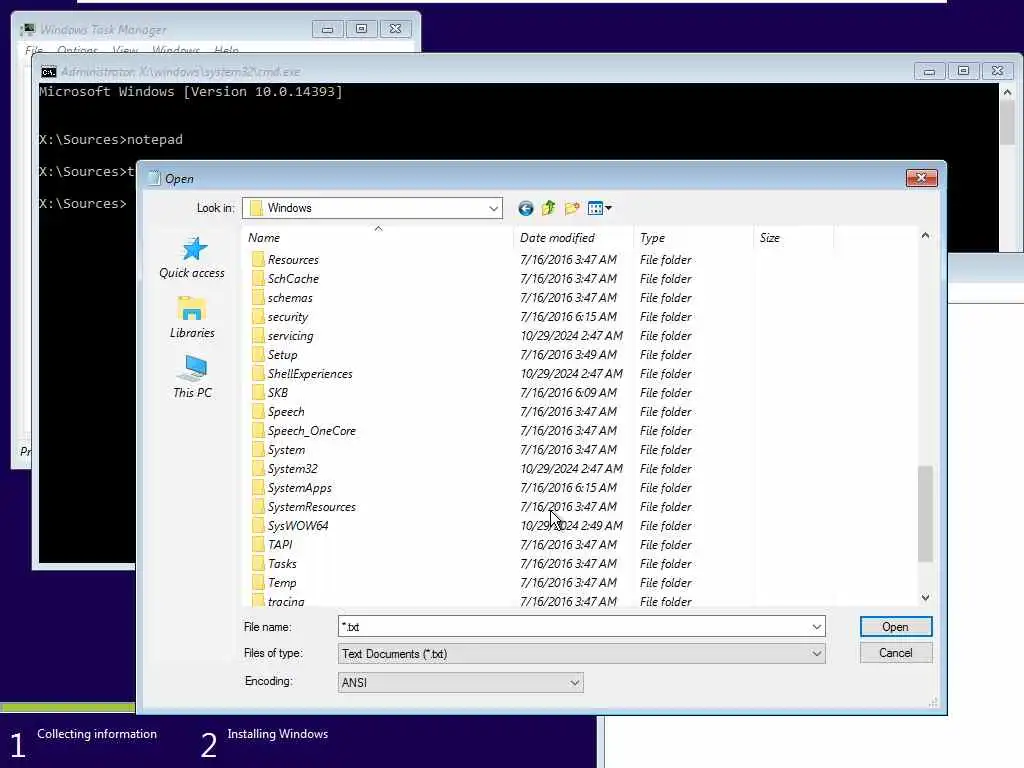This screenshot has width=1024, height=768.
Task: Open Options menu in Task Manager
Action: click(x=77, y=50)
